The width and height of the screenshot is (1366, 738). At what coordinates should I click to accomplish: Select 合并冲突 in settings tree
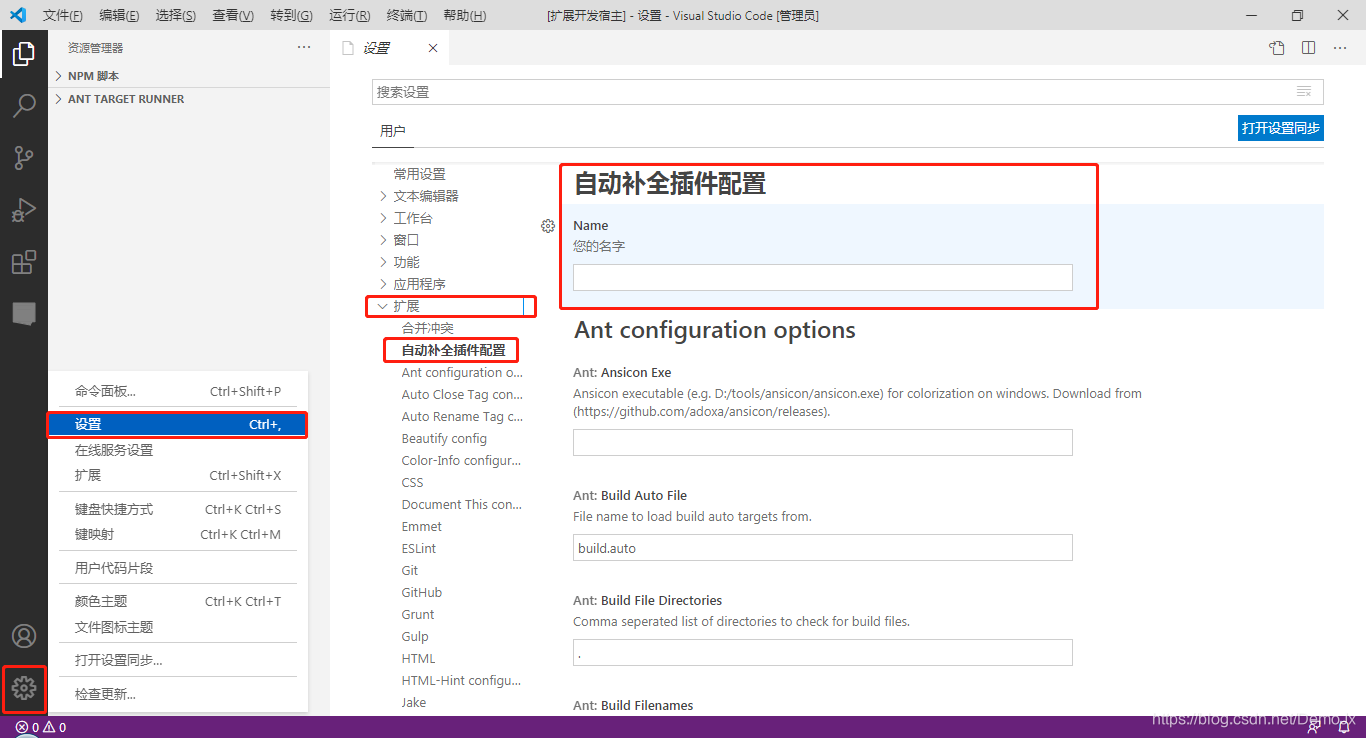click(428, 328)
